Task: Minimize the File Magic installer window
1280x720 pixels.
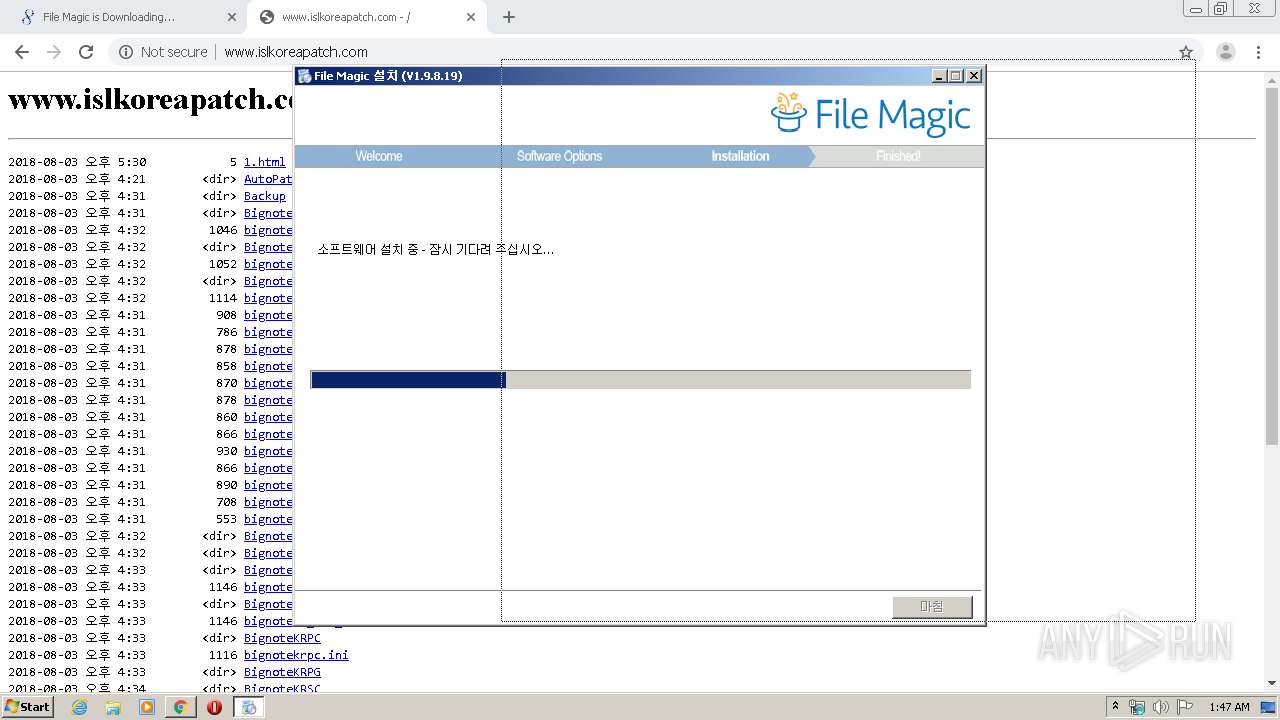Action: click(938, 76)
